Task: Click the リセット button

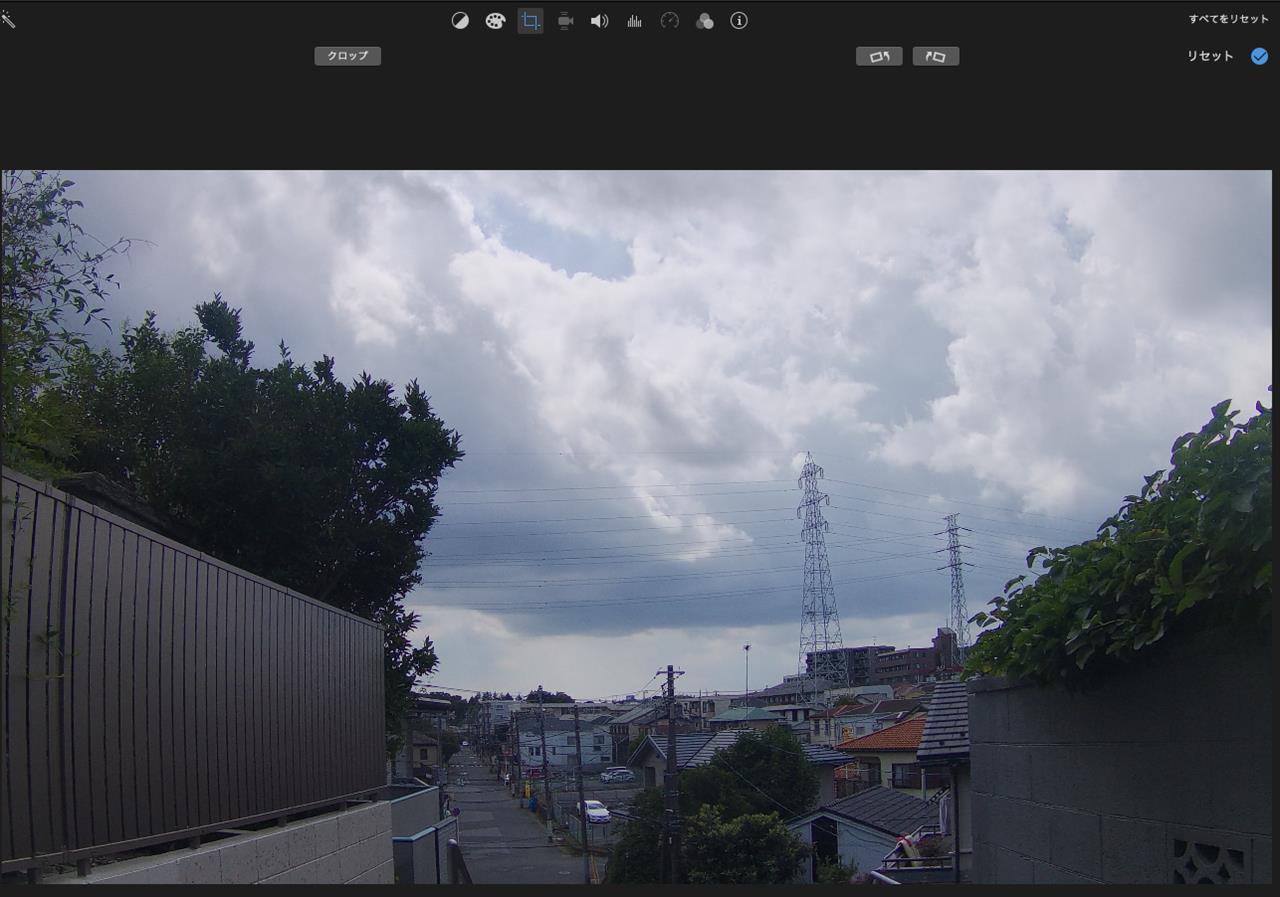Action: (1210, 56)
